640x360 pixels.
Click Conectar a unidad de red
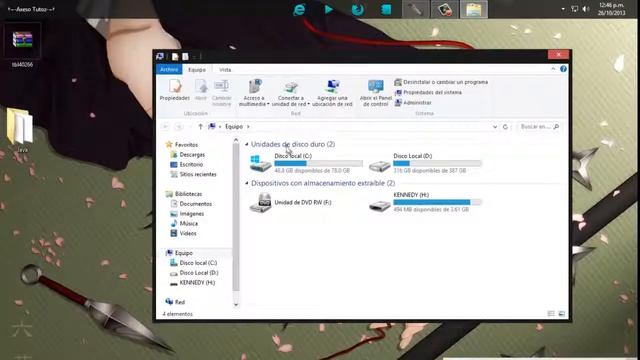coord(291,93)
